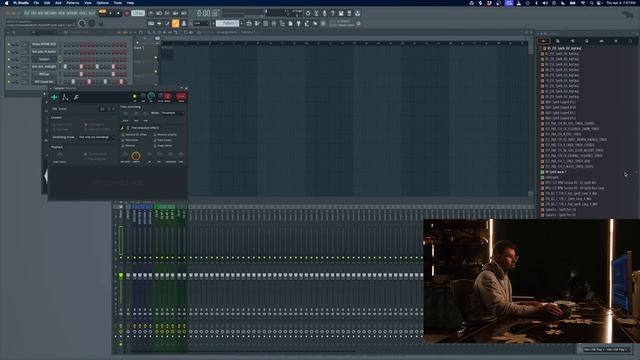Select the 808 Closed Hat channel button
Screen dimensions: 640x360
[44, 82]
